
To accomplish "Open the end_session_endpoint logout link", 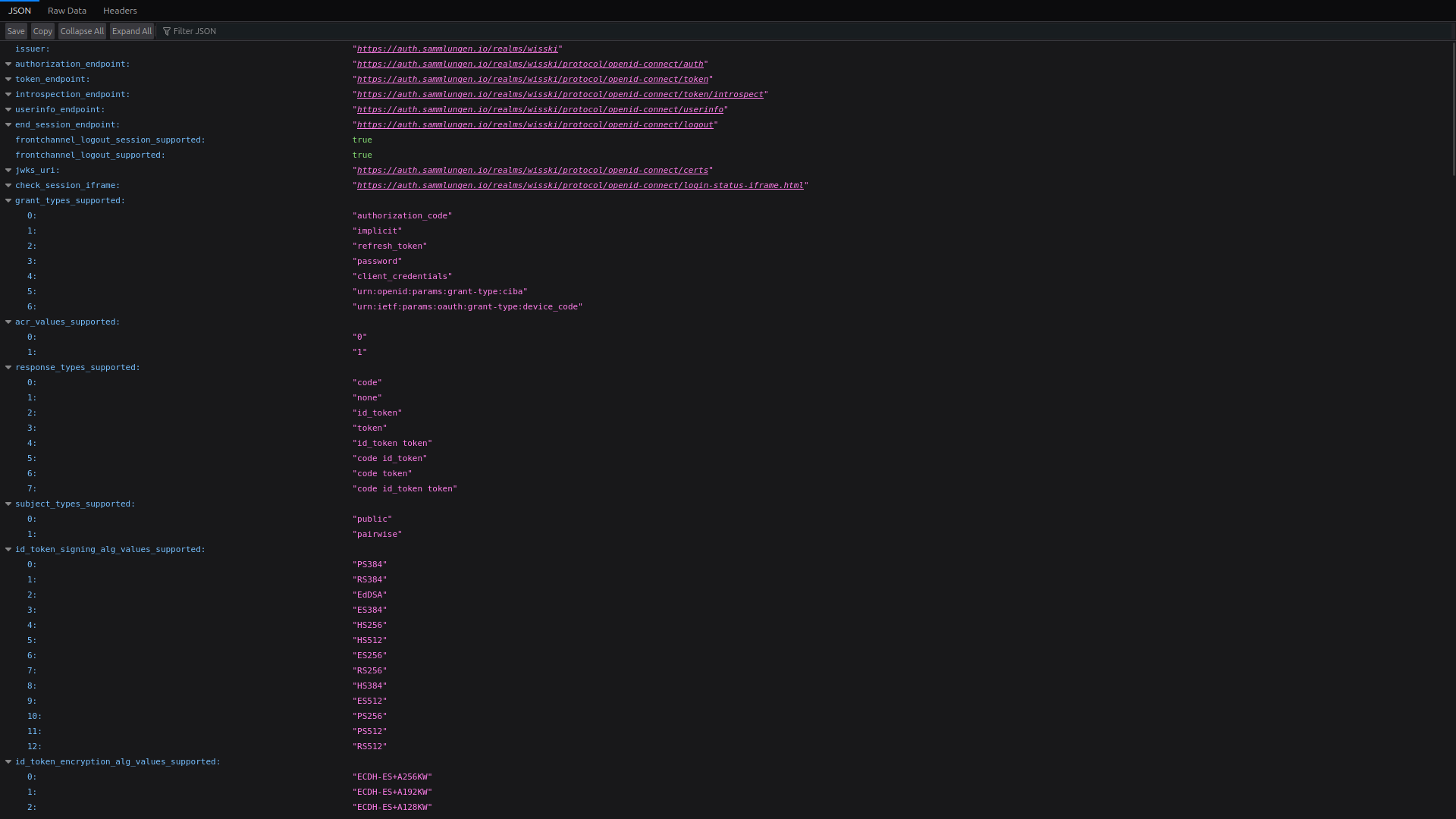I will tap(535, 124).
